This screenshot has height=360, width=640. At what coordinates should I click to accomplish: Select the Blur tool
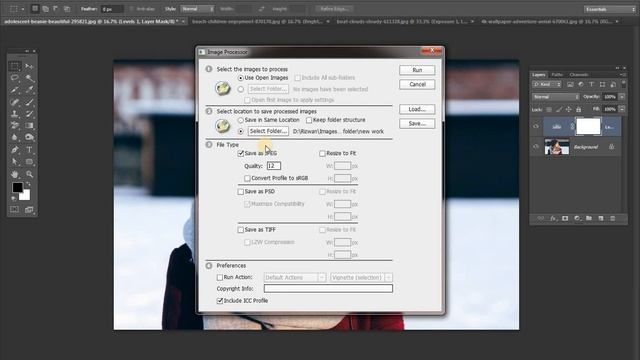point(15,138)
